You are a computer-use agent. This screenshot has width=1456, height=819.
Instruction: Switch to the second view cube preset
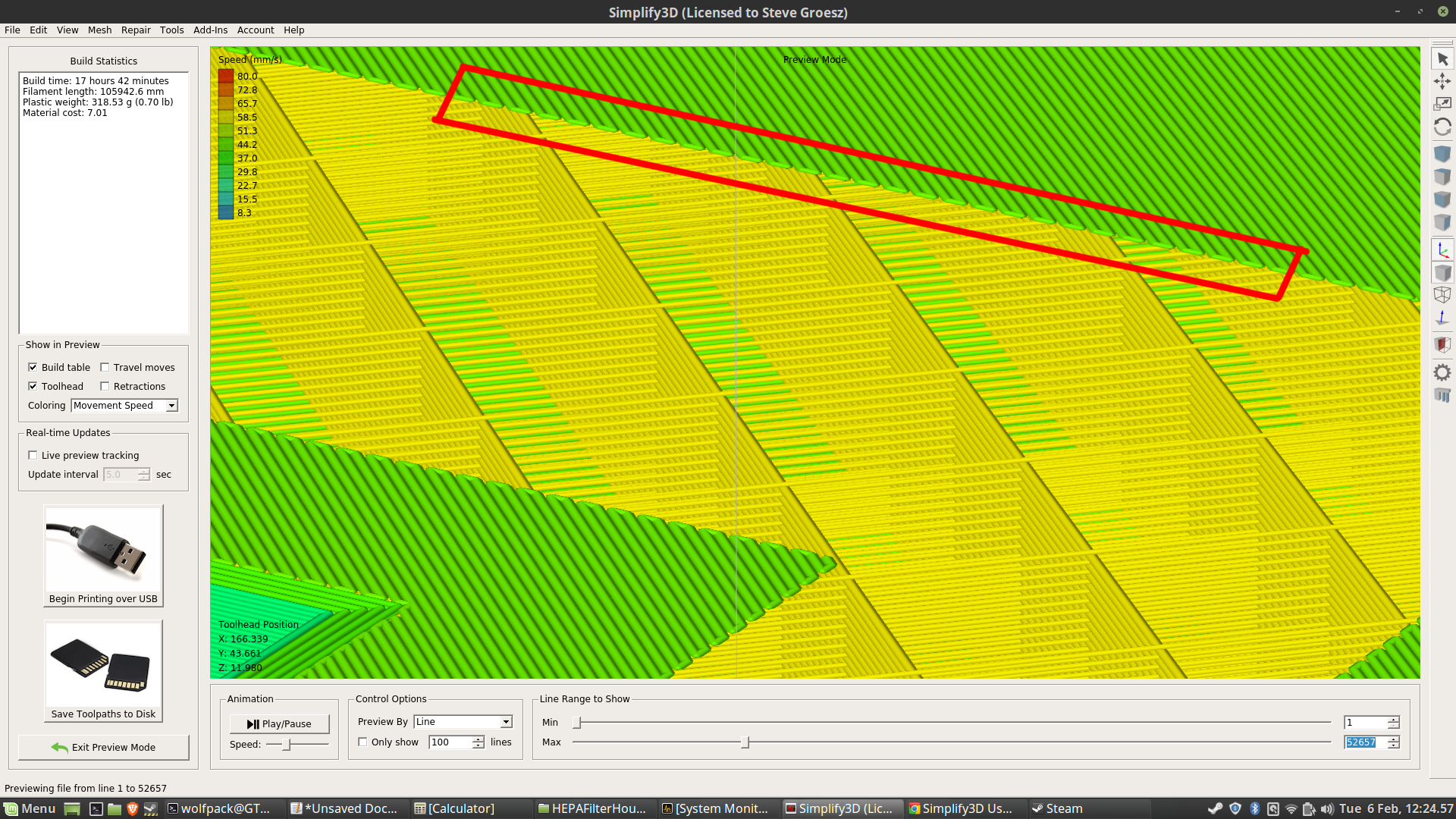pyautogui.click(x=1442, y=177)
